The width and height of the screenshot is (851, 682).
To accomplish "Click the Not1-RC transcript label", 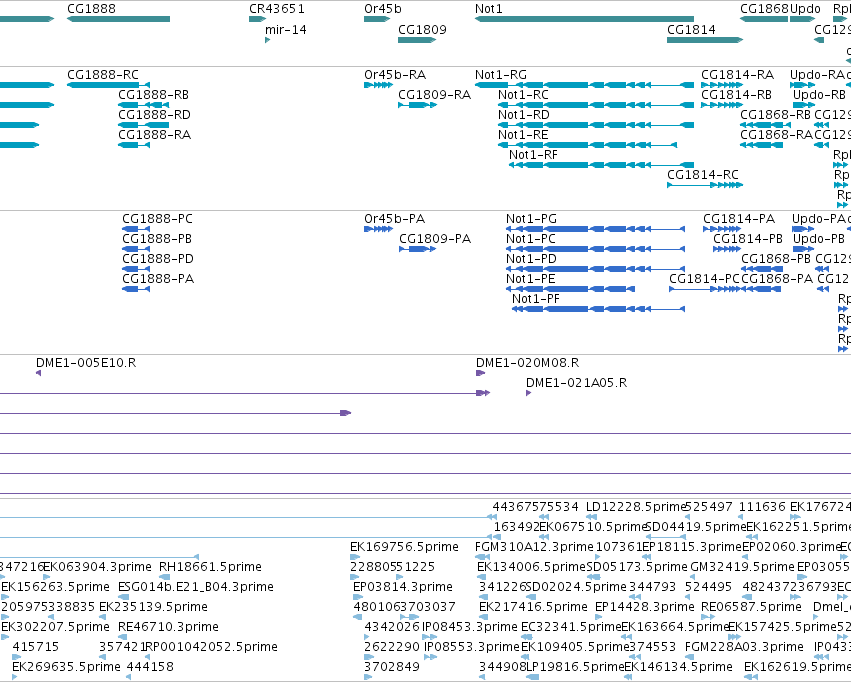I will (x=523, y=94).
